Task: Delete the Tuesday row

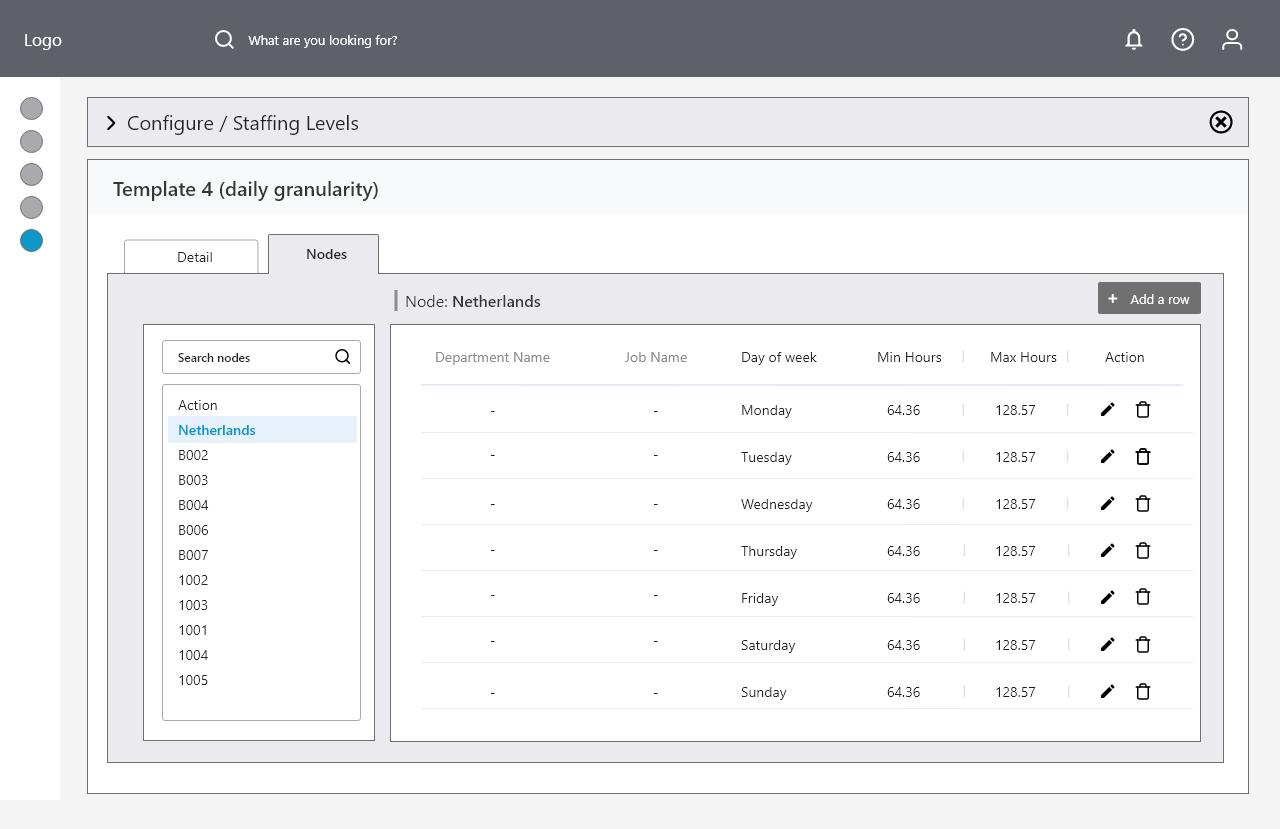Action: coord(1143,457)
